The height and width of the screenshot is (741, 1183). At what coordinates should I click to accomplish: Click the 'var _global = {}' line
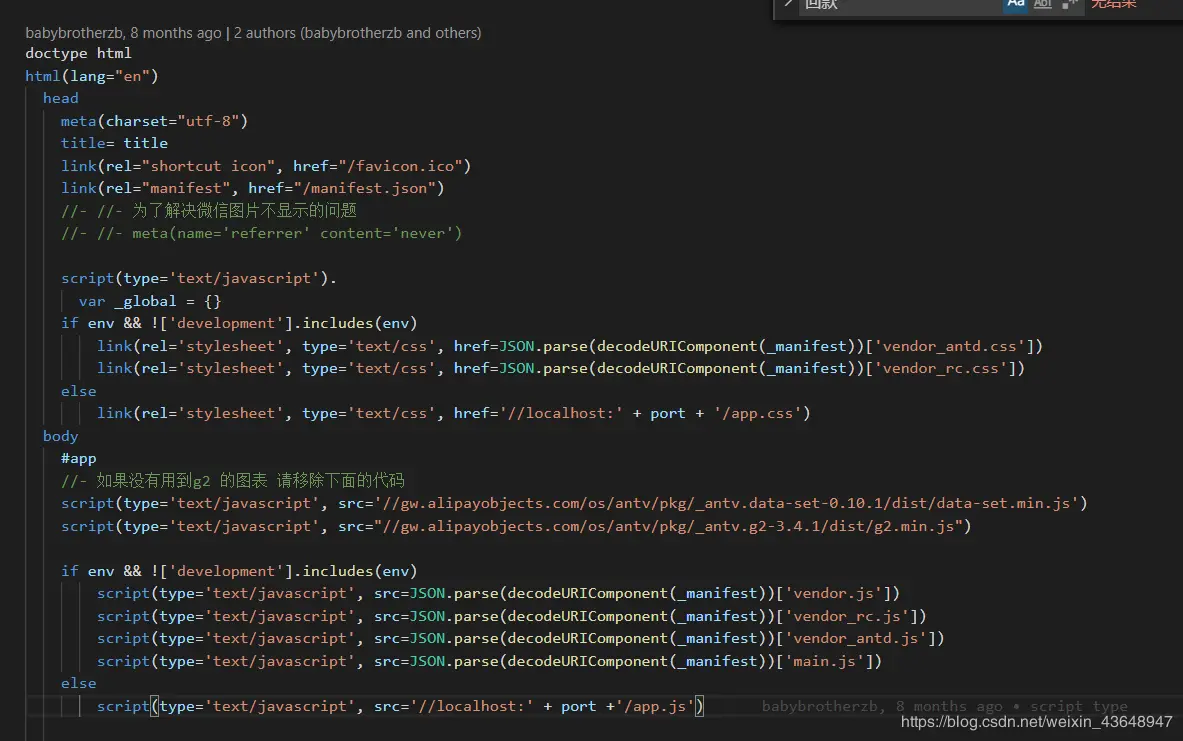click(x=149, y=301)
